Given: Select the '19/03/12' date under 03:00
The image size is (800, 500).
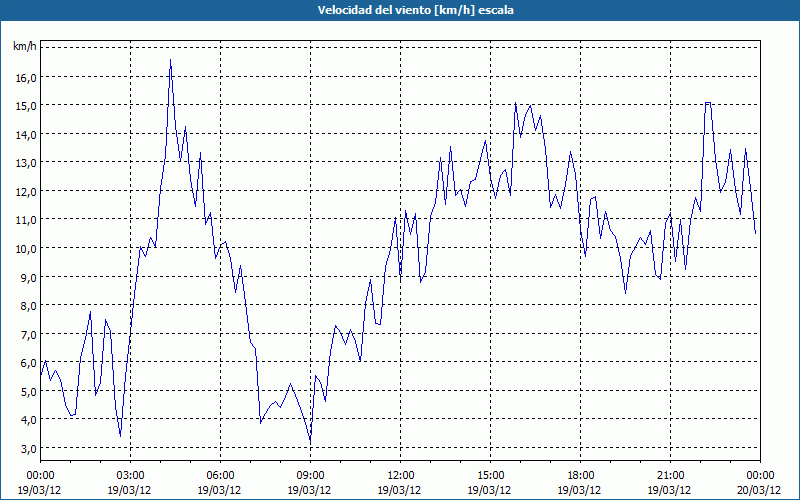Looking at the screenshot, I should point(131,490).
